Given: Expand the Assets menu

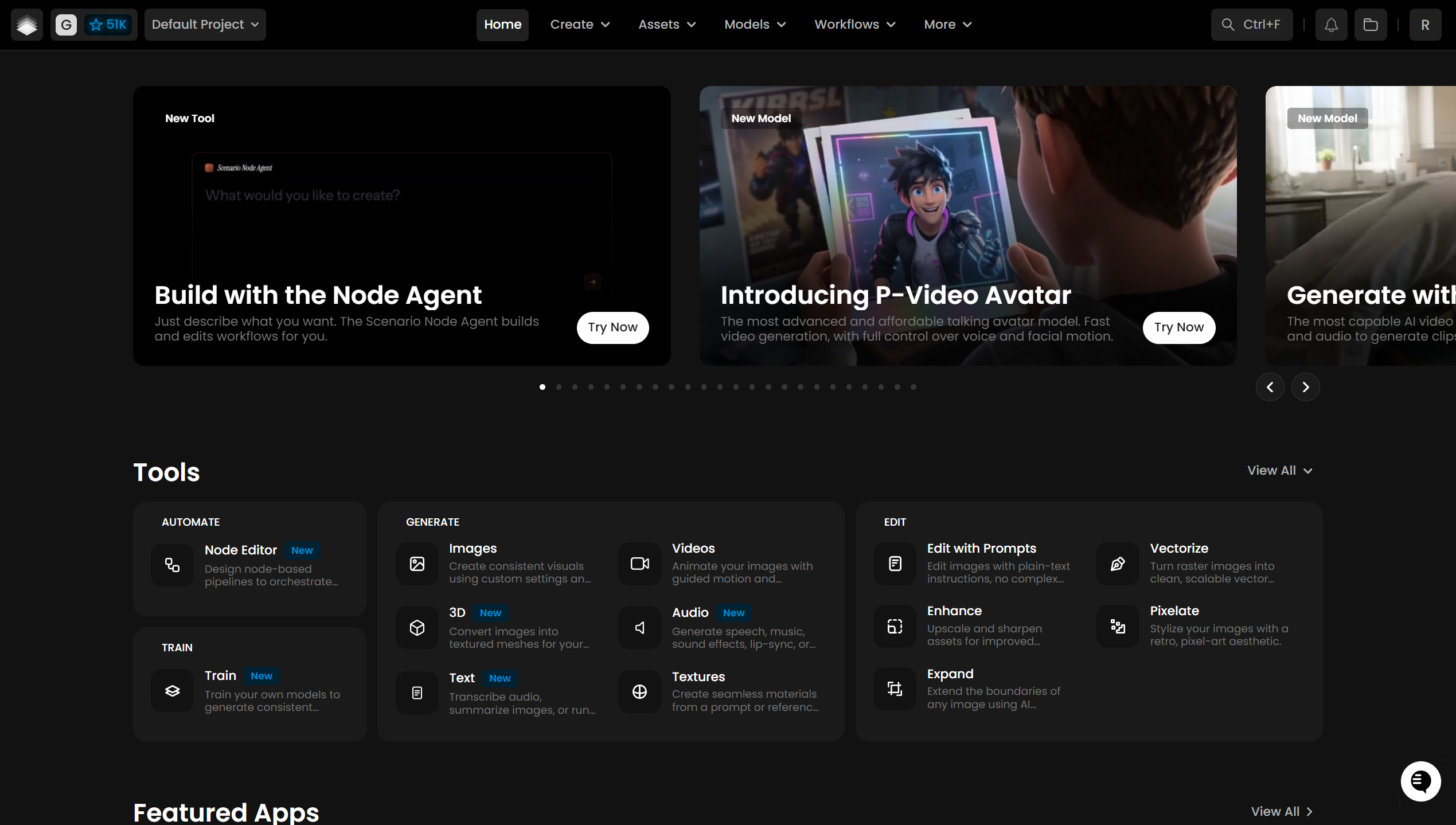Looking at the screenshot, I should 667,25.
